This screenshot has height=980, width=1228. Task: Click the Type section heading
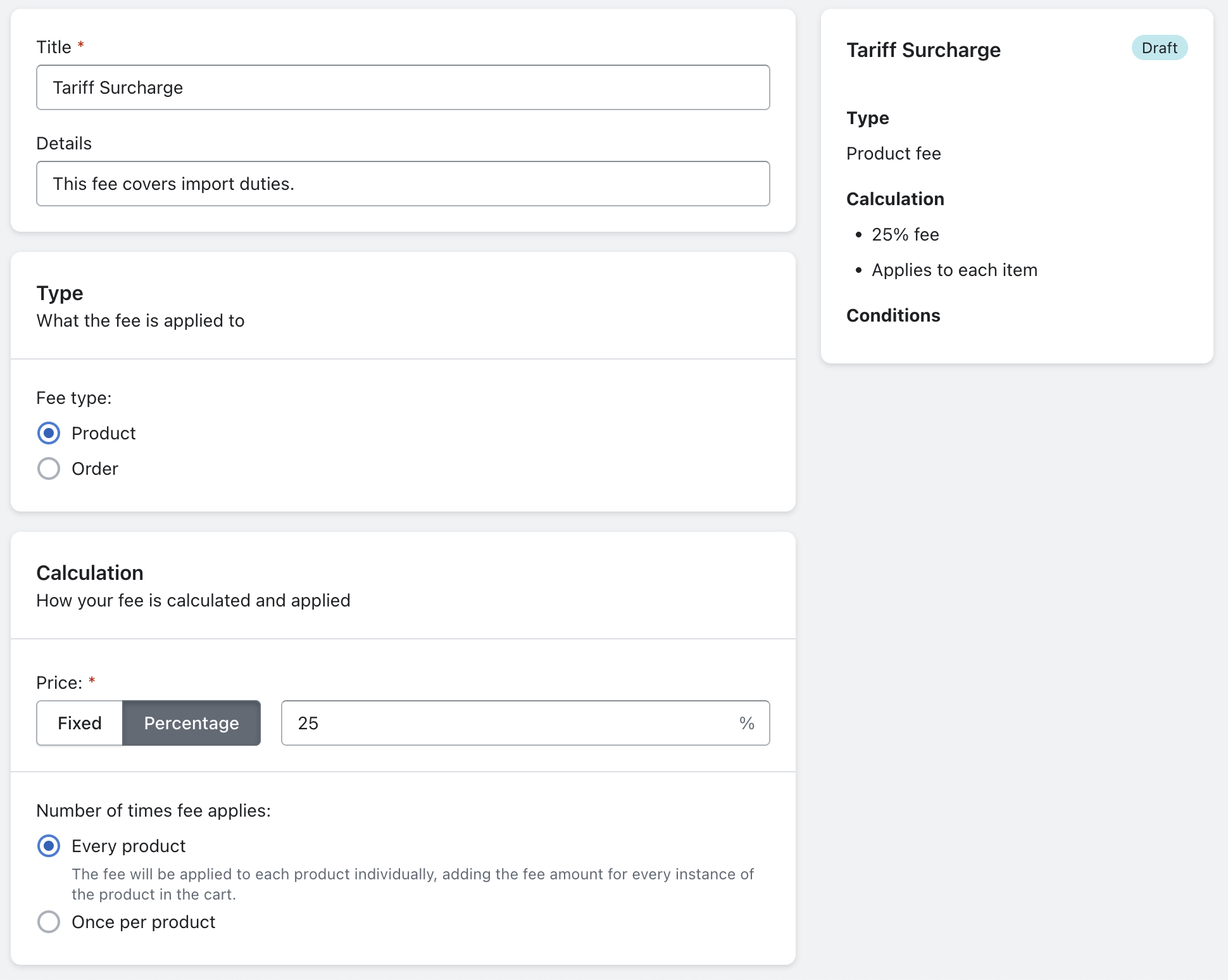click(60, 293)
